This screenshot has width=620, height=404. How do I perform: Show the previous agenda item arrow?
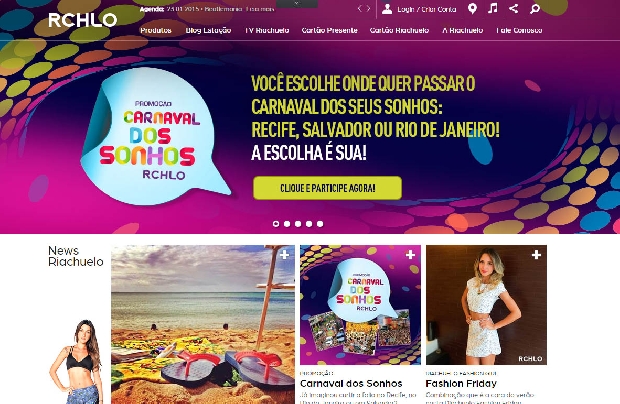coord(359,8)
